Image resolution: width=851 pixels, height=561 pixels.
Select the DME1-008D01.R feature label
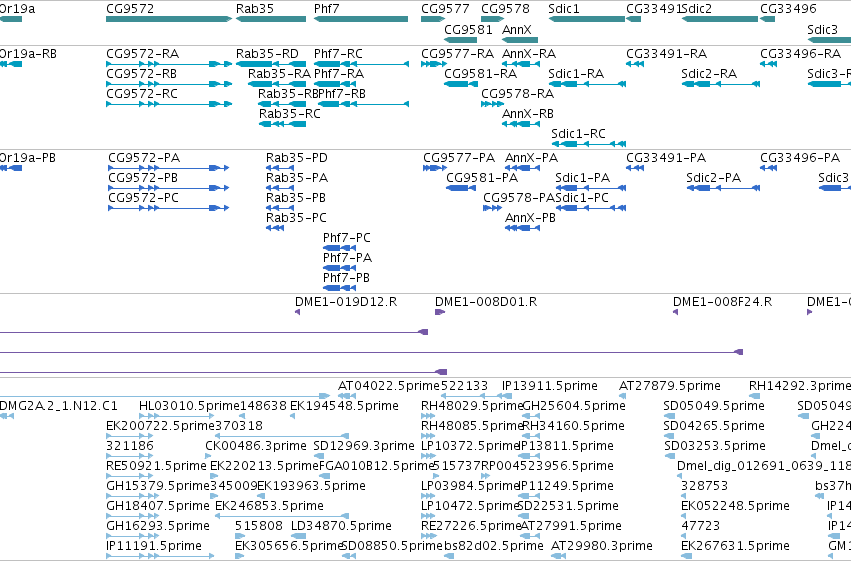click(486, 302)
